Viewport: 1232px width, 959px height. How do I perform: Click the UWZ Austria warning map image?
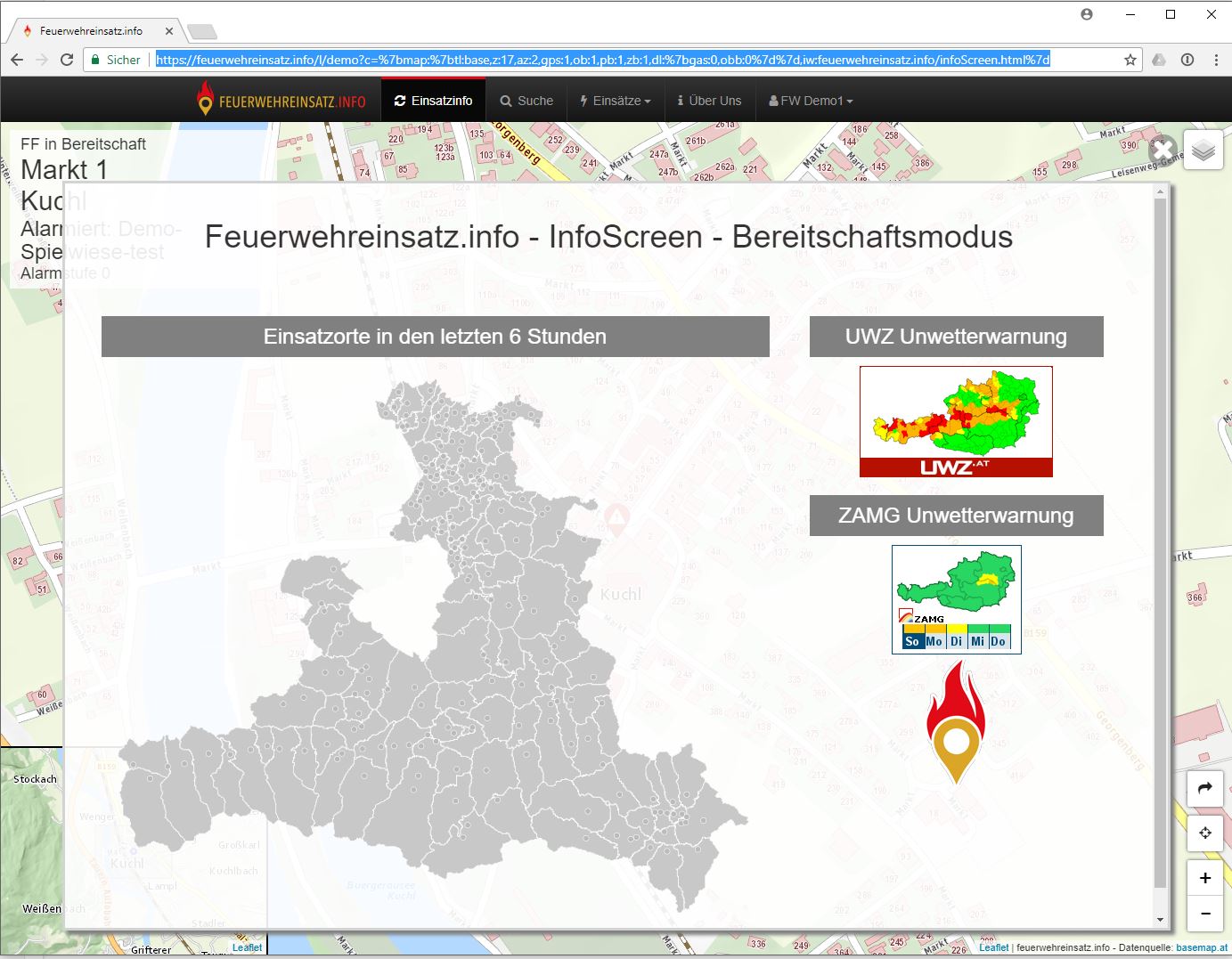click(x=956, y=421)
